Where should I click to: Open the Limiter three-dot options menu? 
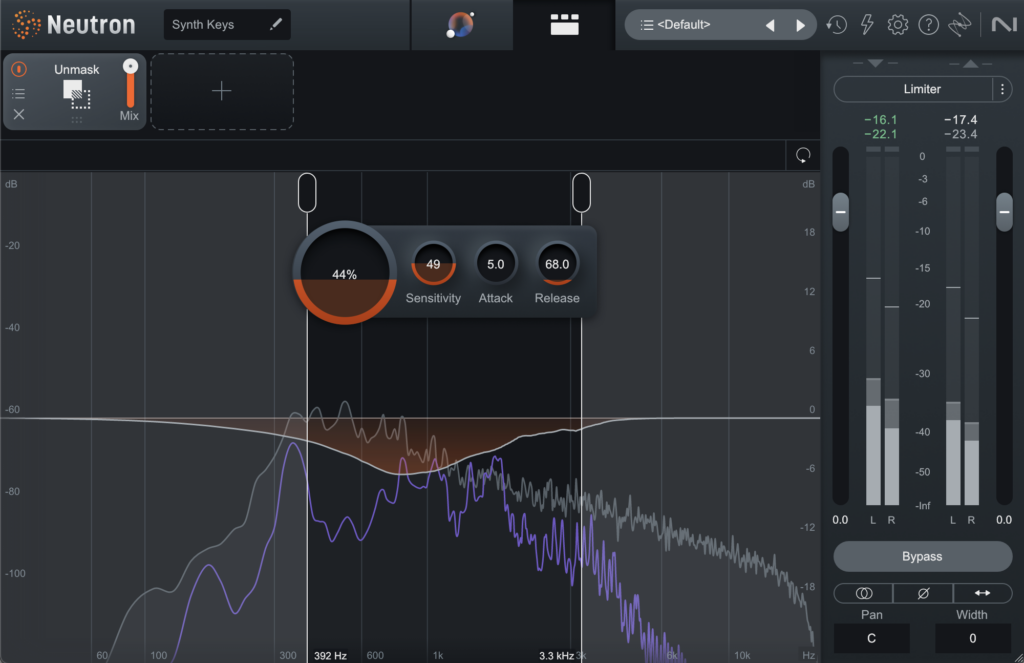click(x=1002, y=89)
